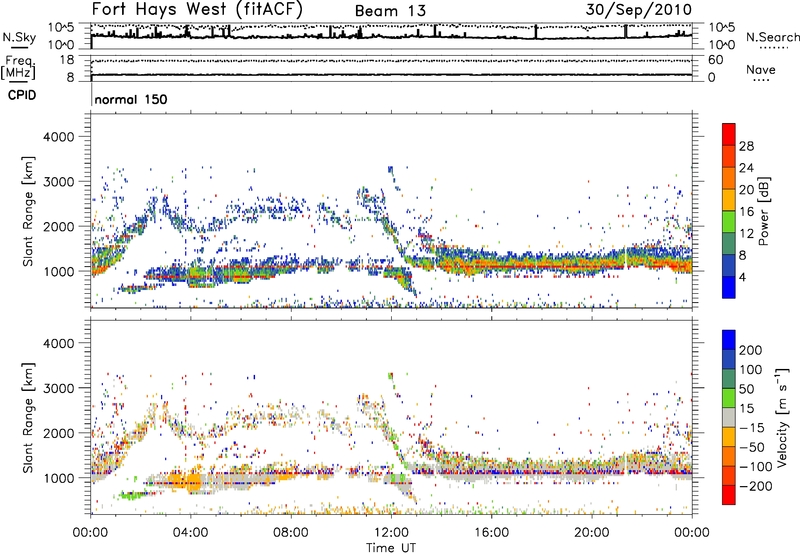Click the '10^5' label beside N.Search

pos(721,27)
